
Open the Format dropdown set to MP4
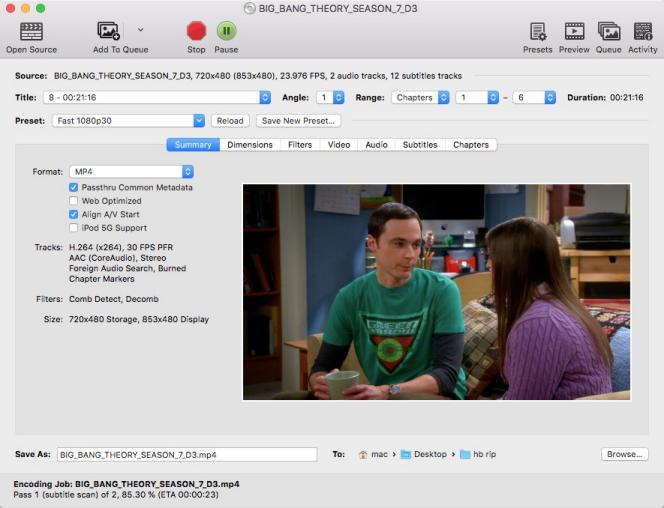click(x=131, y=171)
